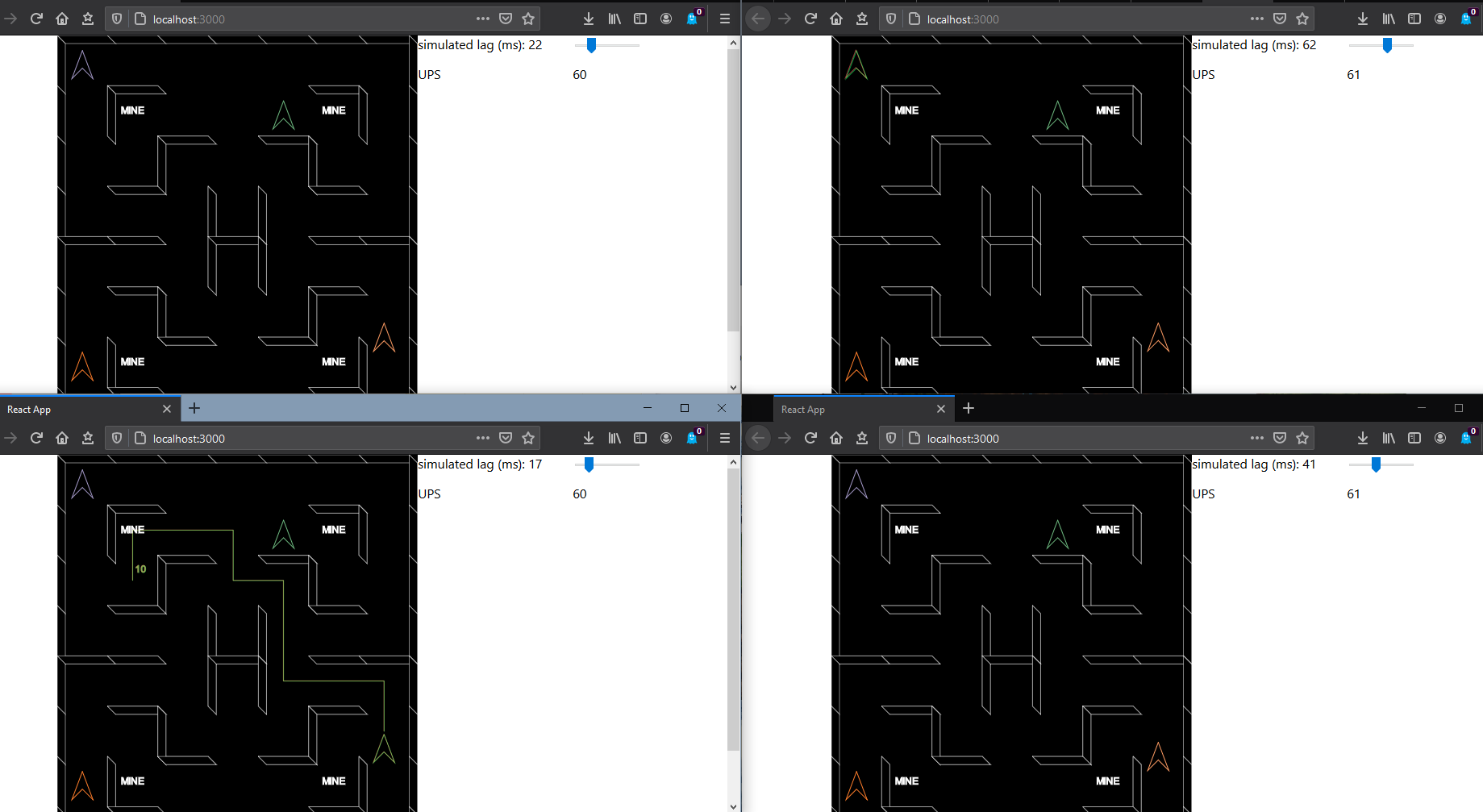Click the UPS value showing 60
The image size is (1483, 812).
[579, 74]
